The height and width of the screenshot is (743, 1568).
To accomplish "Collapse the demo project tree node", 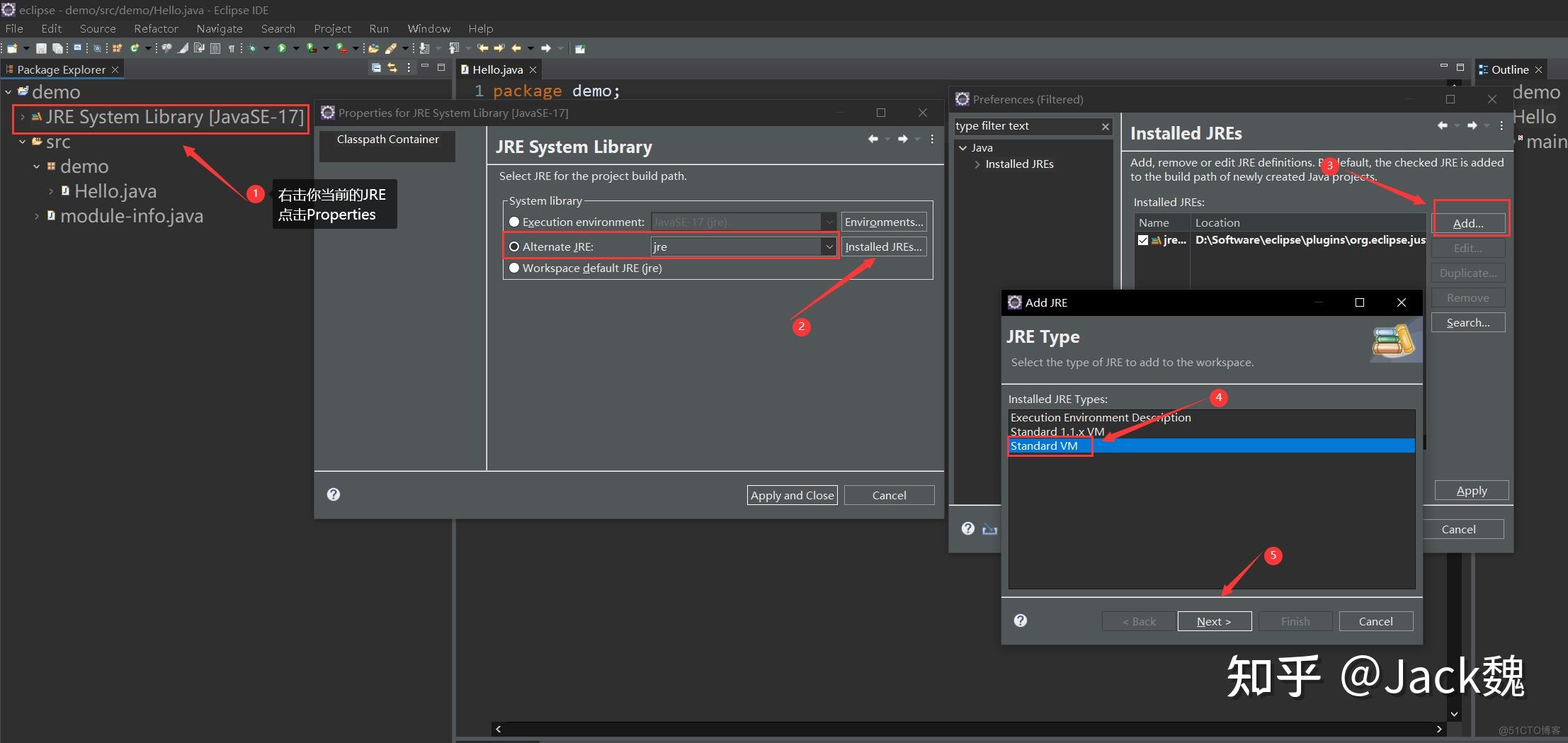I will point(8,92).
